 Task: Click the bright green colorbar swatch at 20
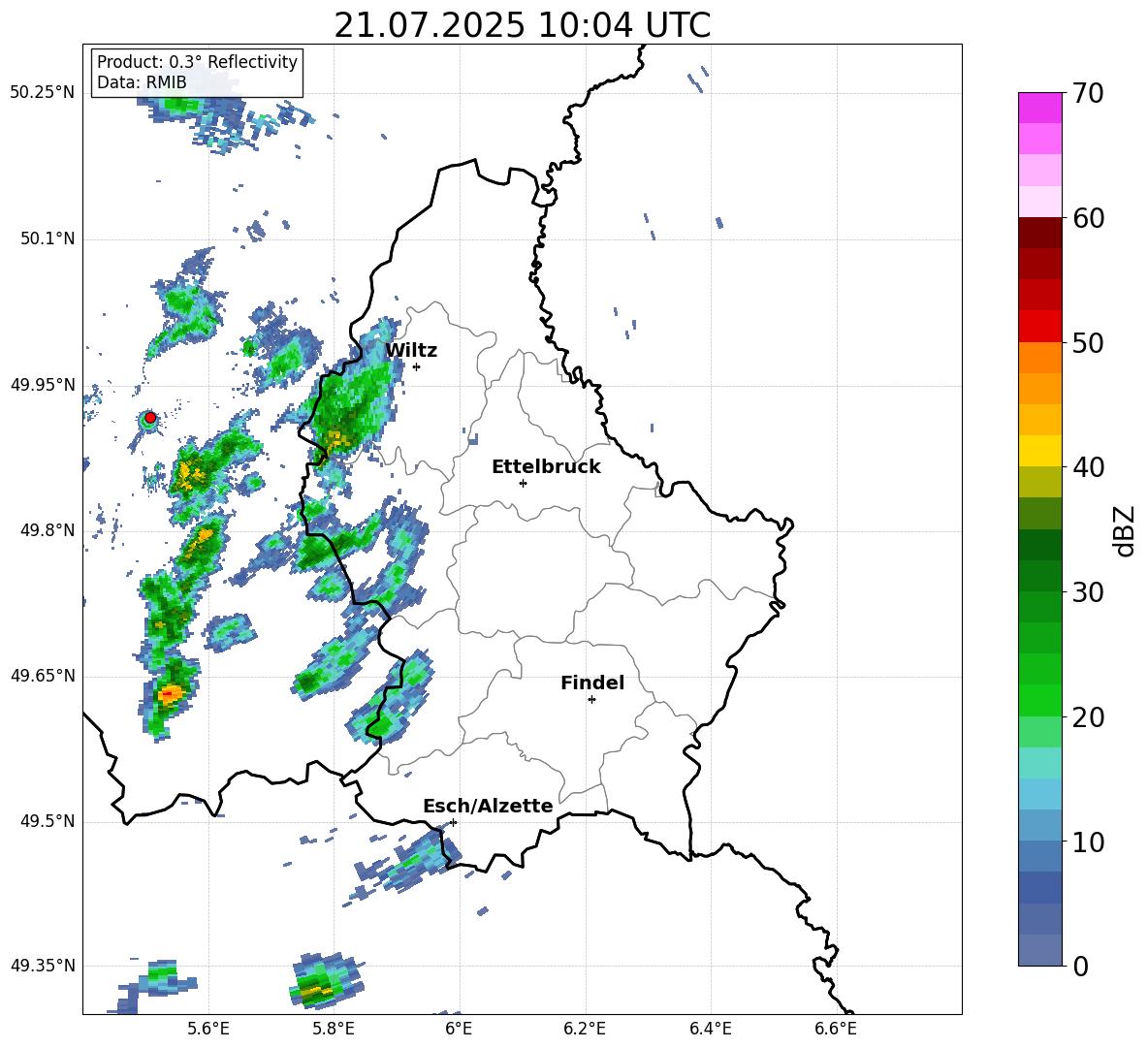(1039, 701)
